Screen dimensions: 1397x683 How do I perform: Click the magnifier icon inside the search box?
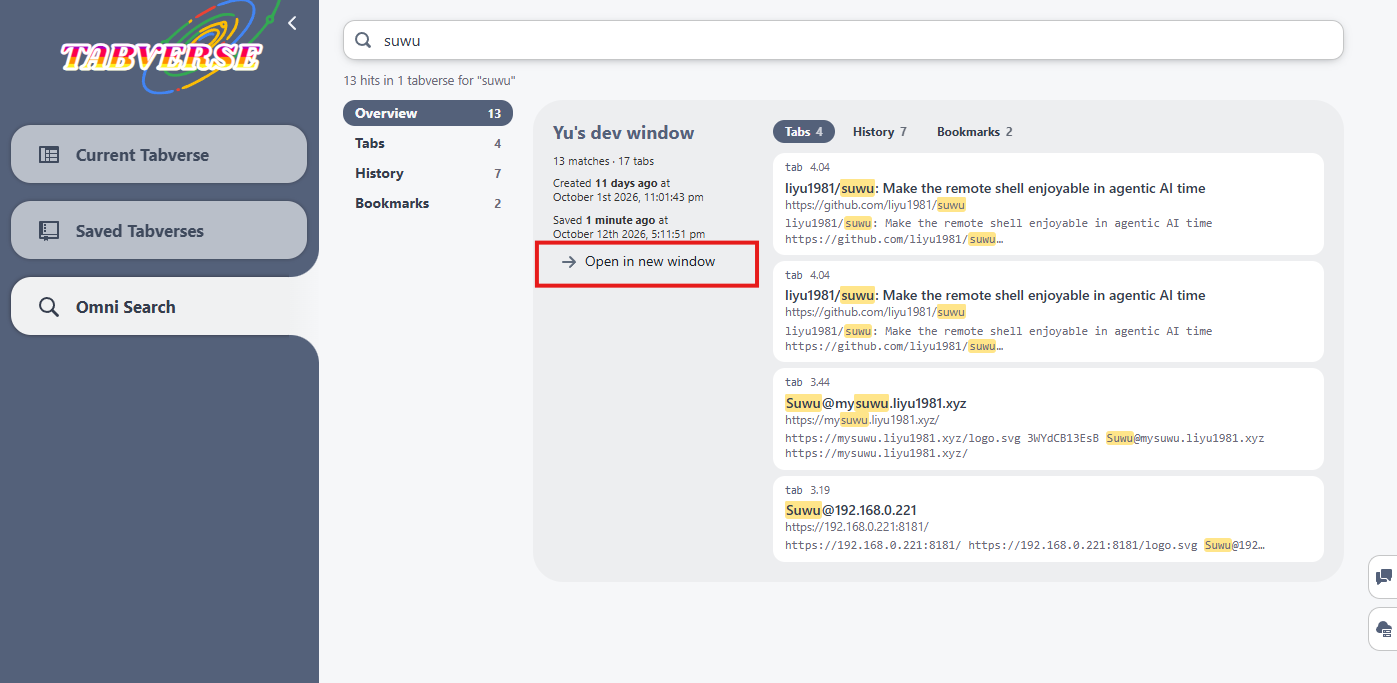point(364,41)
